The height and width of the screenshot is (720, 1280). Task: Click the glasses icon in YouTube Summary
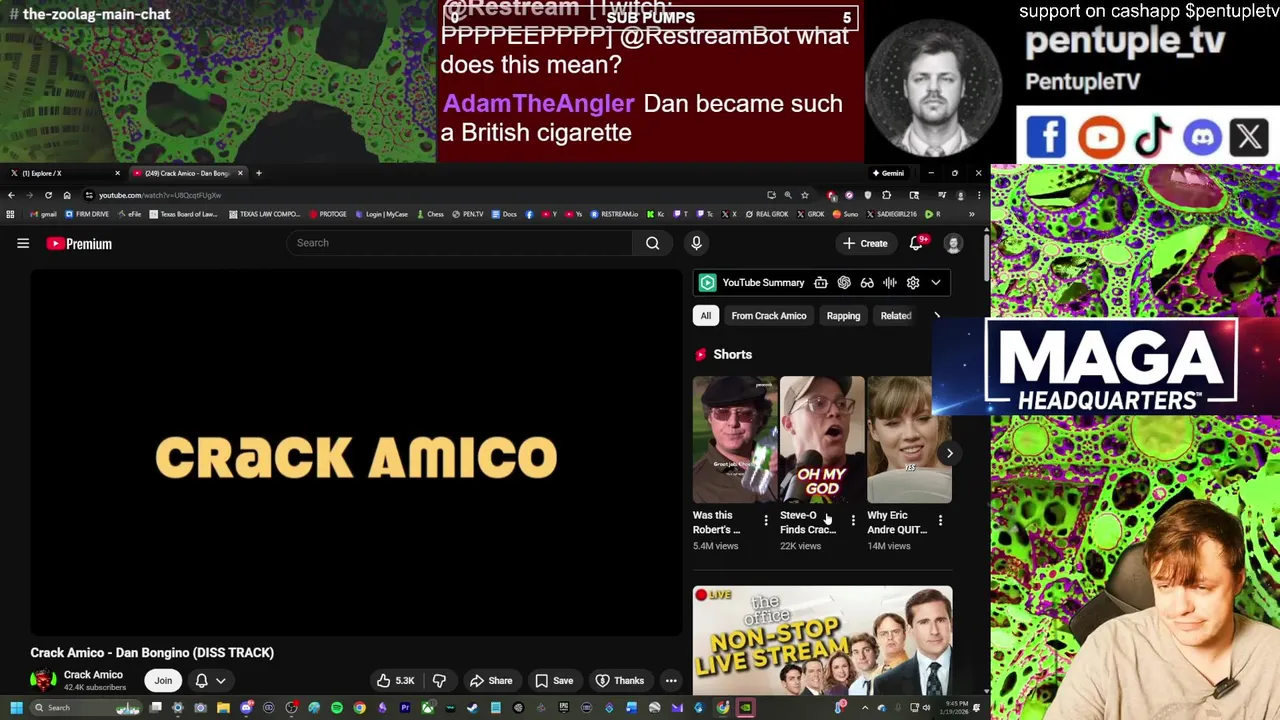click(x=867, y=283)
